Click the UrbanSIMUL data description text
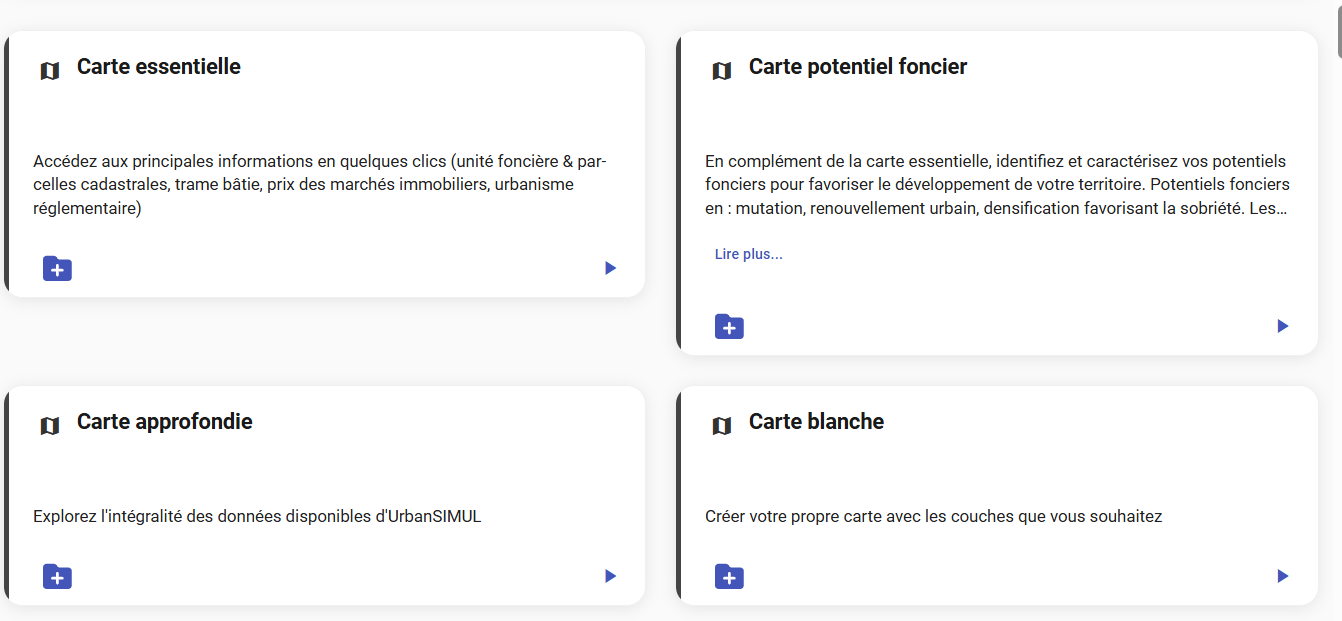 (257, 517)
